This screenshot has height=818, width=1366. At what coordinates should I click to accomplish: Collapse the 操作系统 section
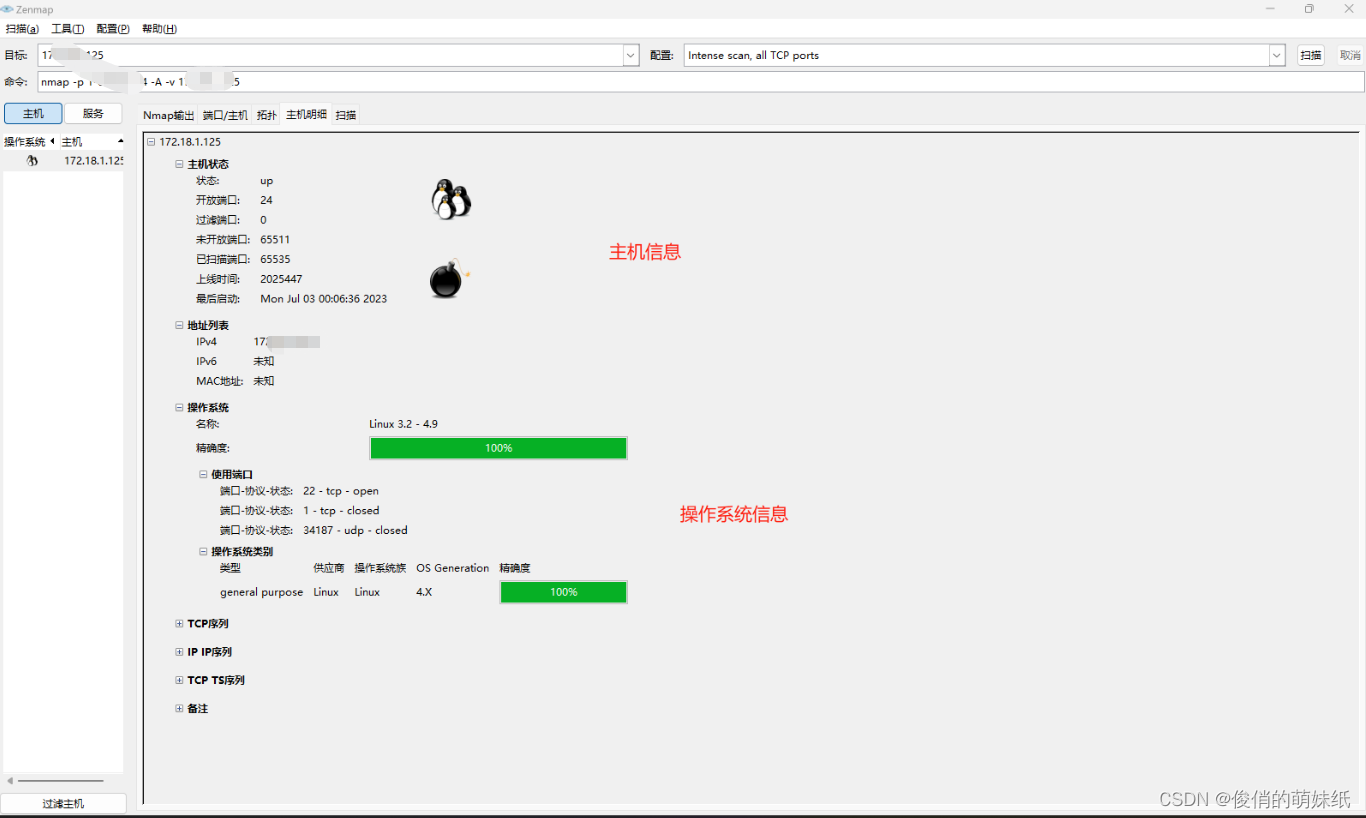[x=179, y=407]
